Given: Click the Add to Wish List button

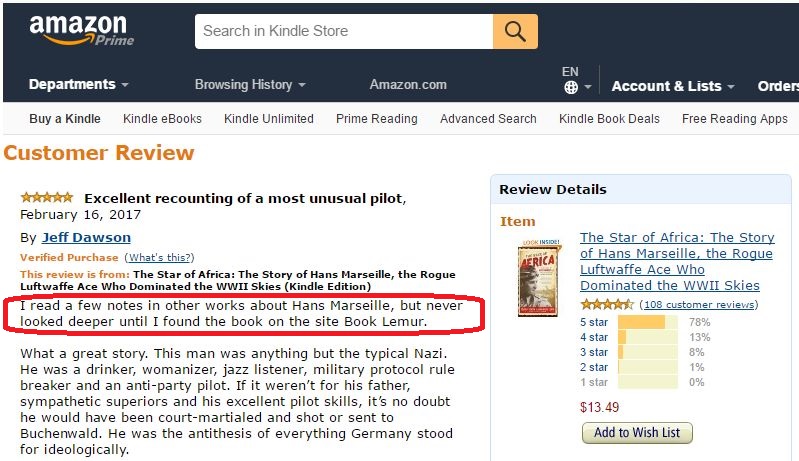Looking at the screenshot, I should (x=637, y=433).
